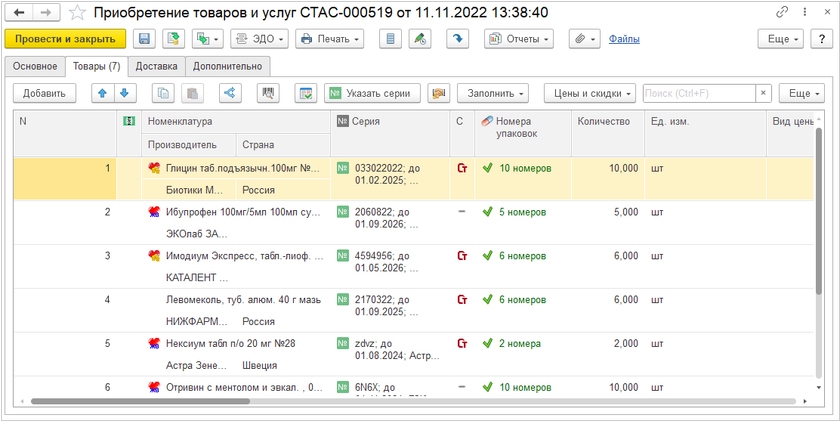The height and width of the screenshot is (421, 840).
Task: Click the copy rows icon
Action: pos(164,93)
